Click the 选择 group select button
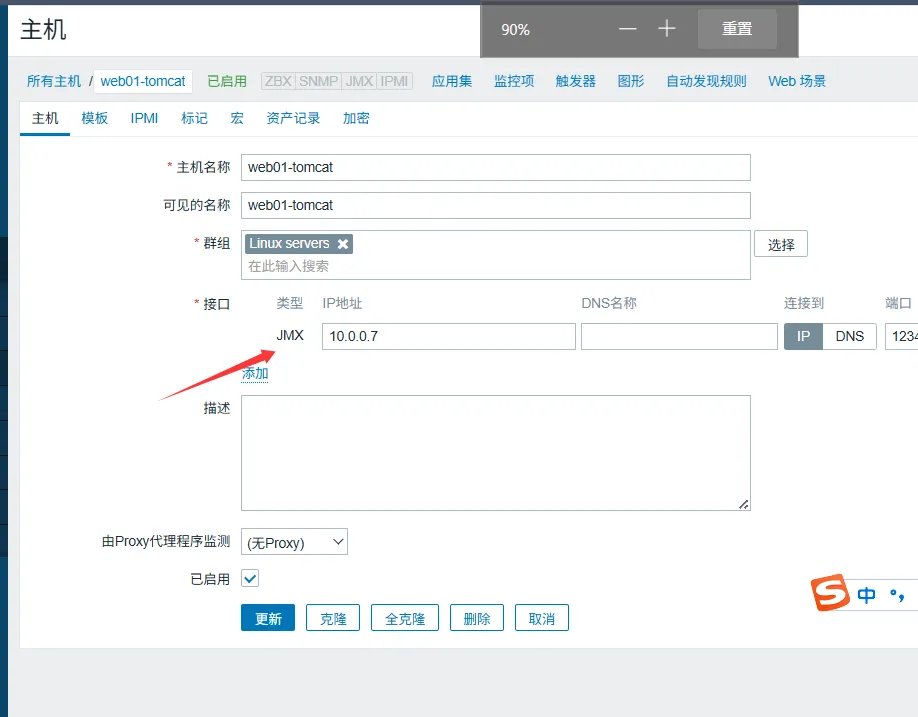918x717 pixels. 780,244
